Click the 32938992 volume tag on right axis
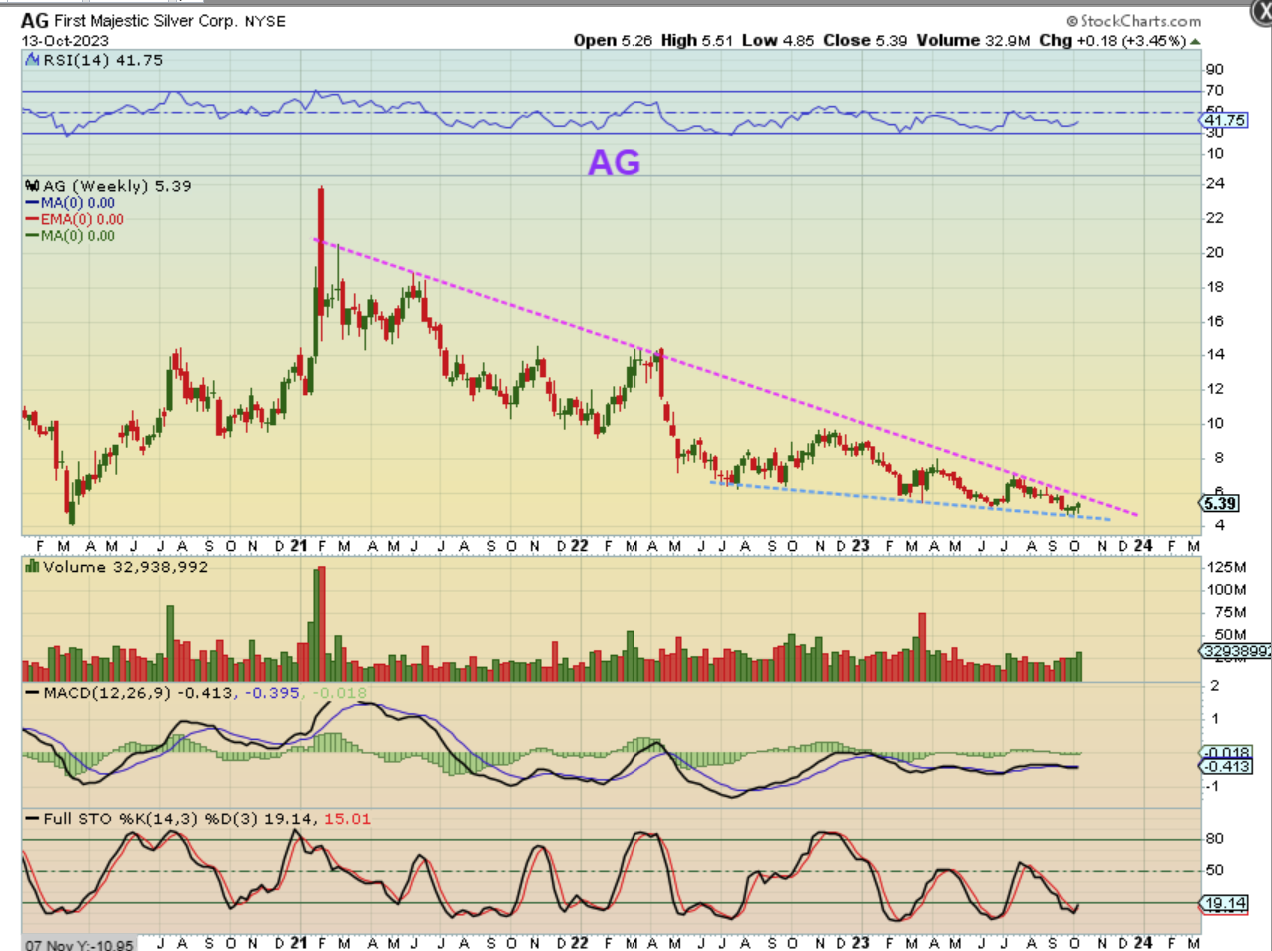This screenshot has height=951, width=1272. [1237, 649]
